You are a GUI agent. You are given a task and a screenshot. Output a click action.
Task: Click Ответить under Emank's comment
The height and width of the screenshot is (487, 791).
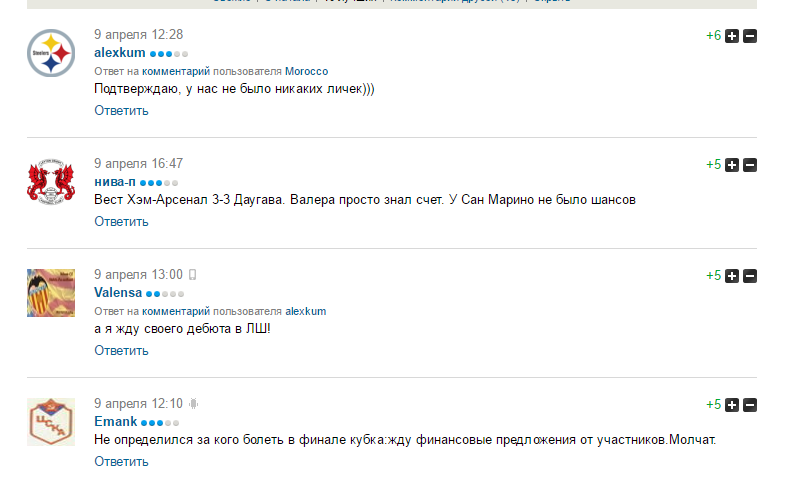tap(121, 461)
